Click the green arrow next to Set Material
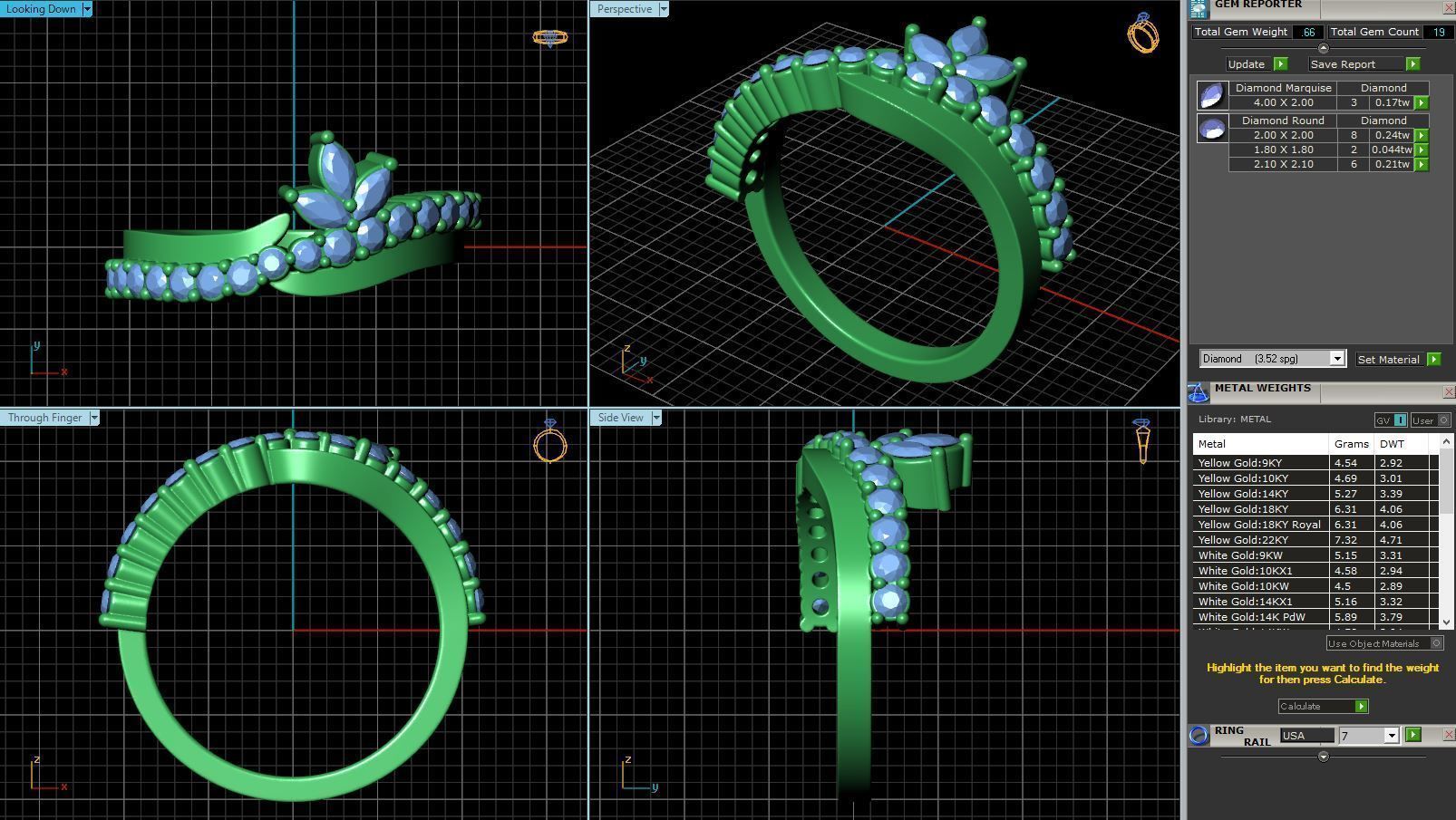Viewport: 1456px width, 820px height. pos(1433,360)
